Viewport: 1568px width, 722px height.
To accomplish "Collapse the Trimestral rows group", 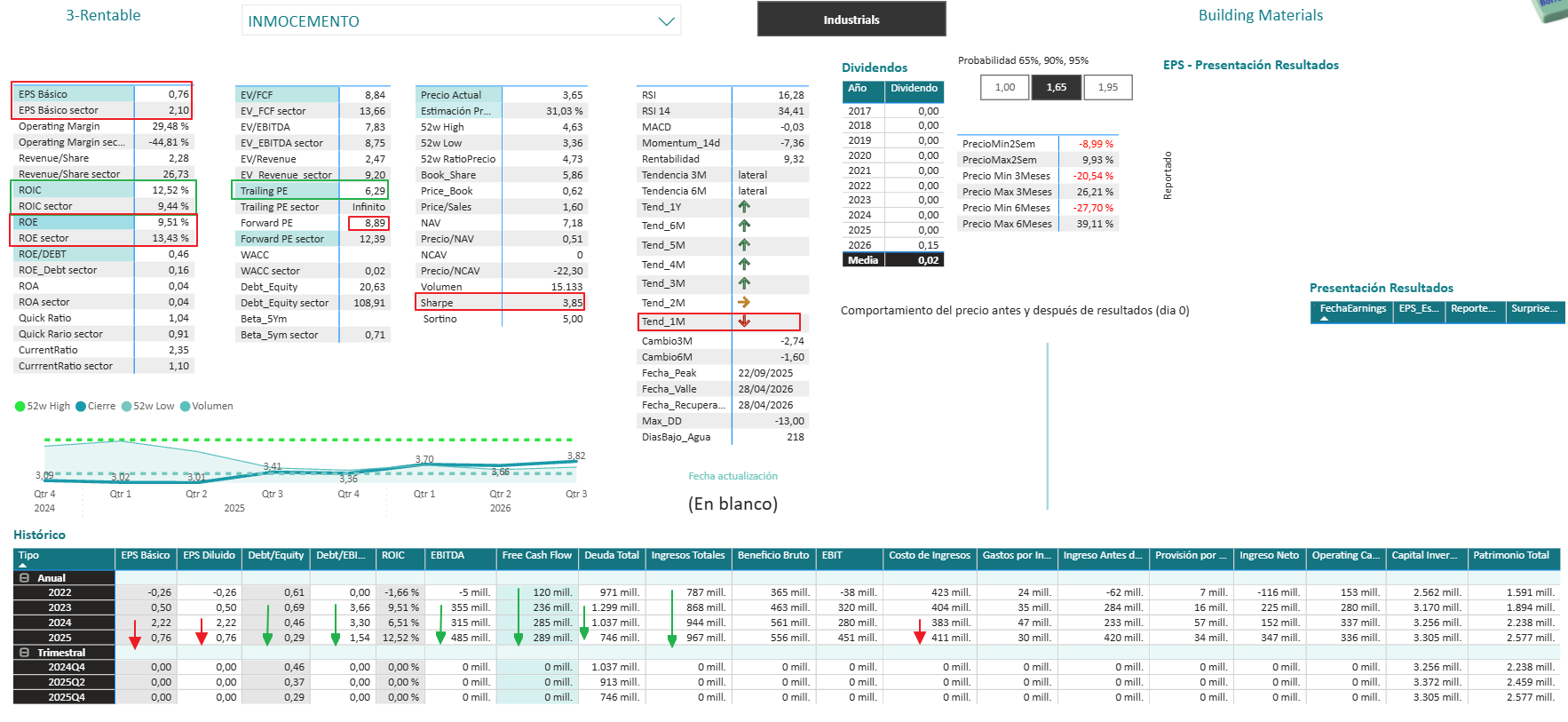I will pos(25,652).
